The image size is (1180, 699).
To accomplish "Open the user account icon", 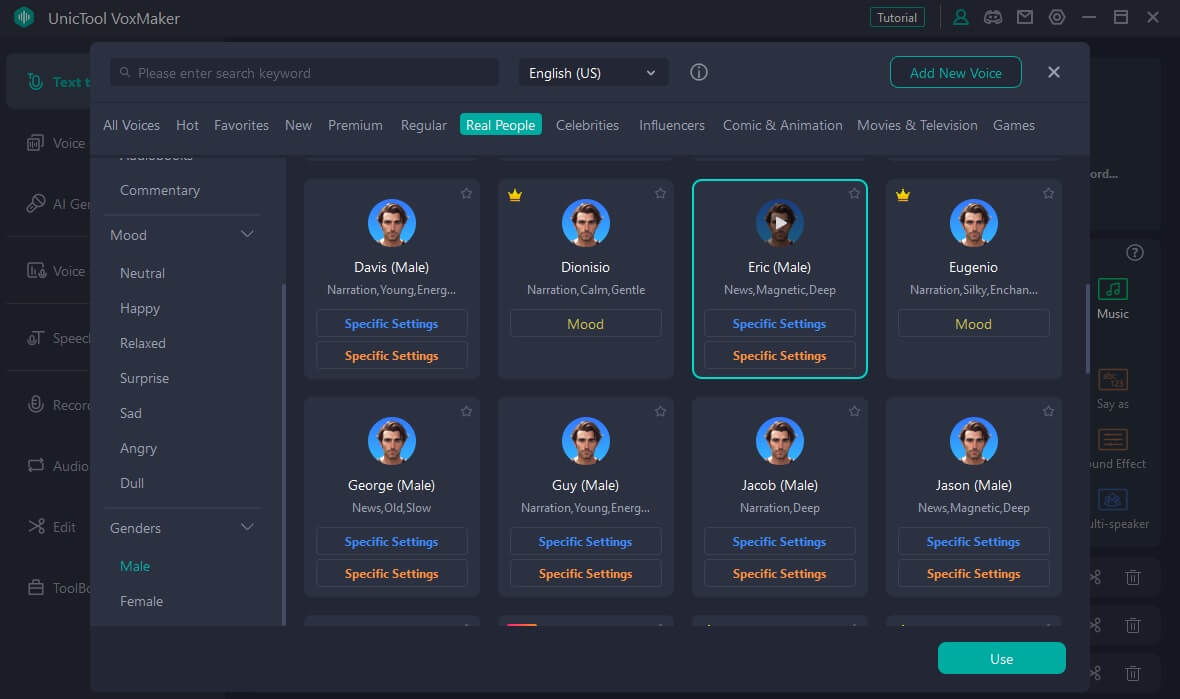I will 961,18.
